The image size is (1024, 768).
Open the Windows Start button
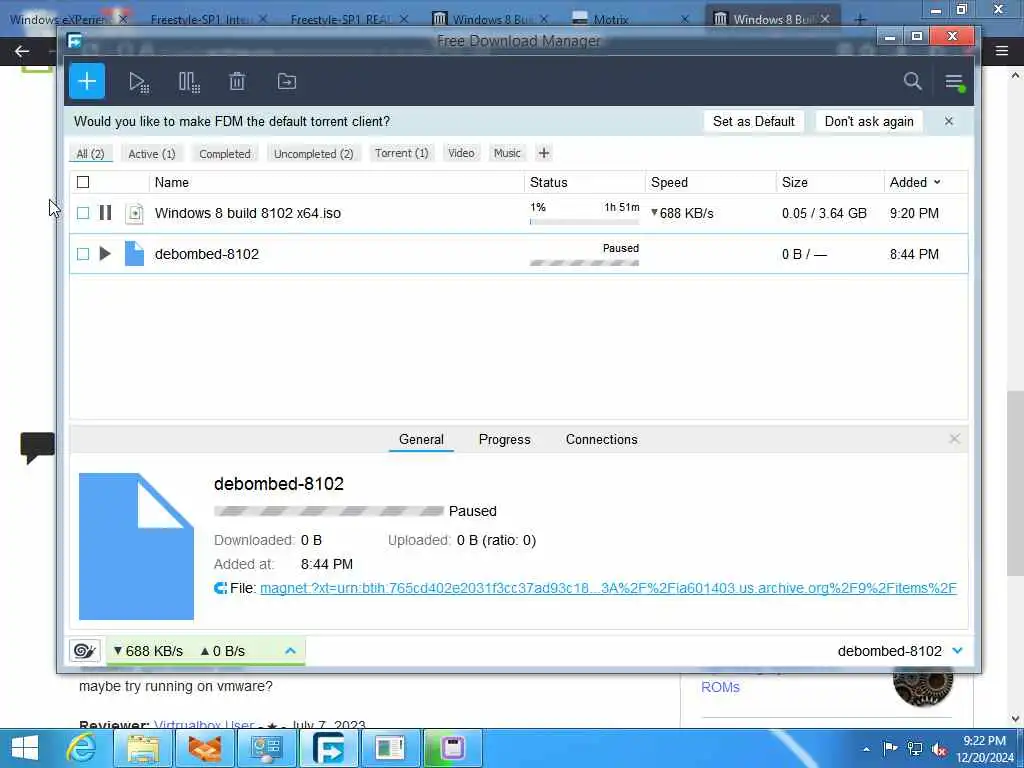(x=25, y=748)
